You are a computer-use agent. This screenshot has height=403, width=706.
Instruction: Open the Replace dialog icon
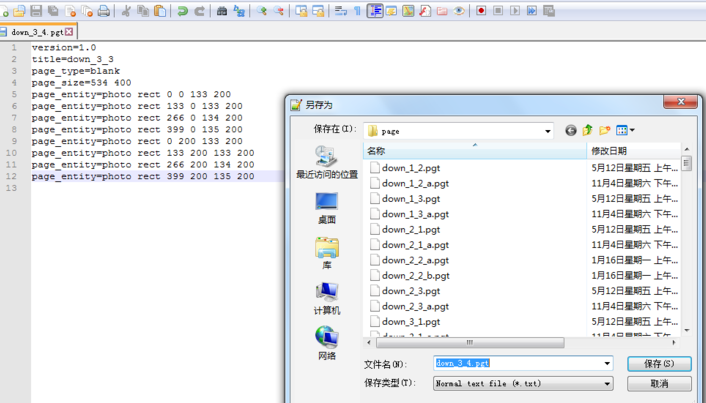(x=239, y=11)
